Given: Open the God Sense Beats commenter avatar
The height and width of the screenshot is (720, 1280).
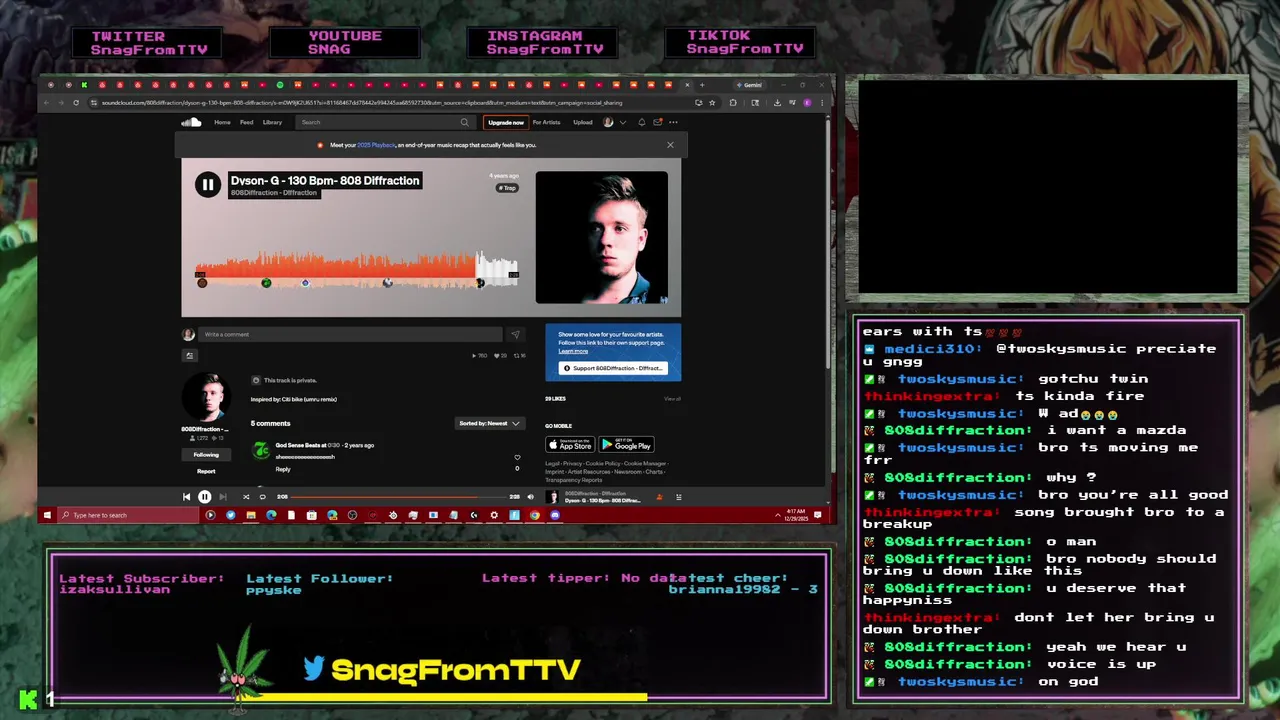Looking at the screenshot, I should [x=260, y=451].
